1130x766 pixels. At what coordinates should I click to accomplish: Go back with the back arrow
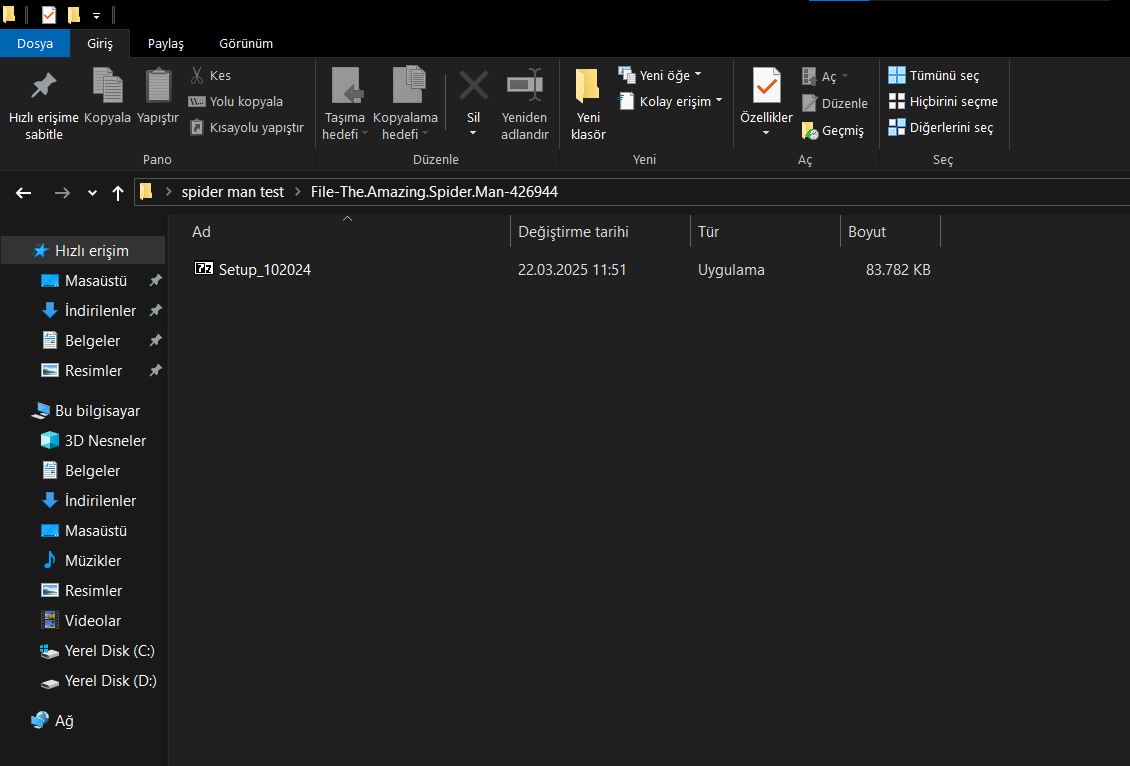coord(24,192)
